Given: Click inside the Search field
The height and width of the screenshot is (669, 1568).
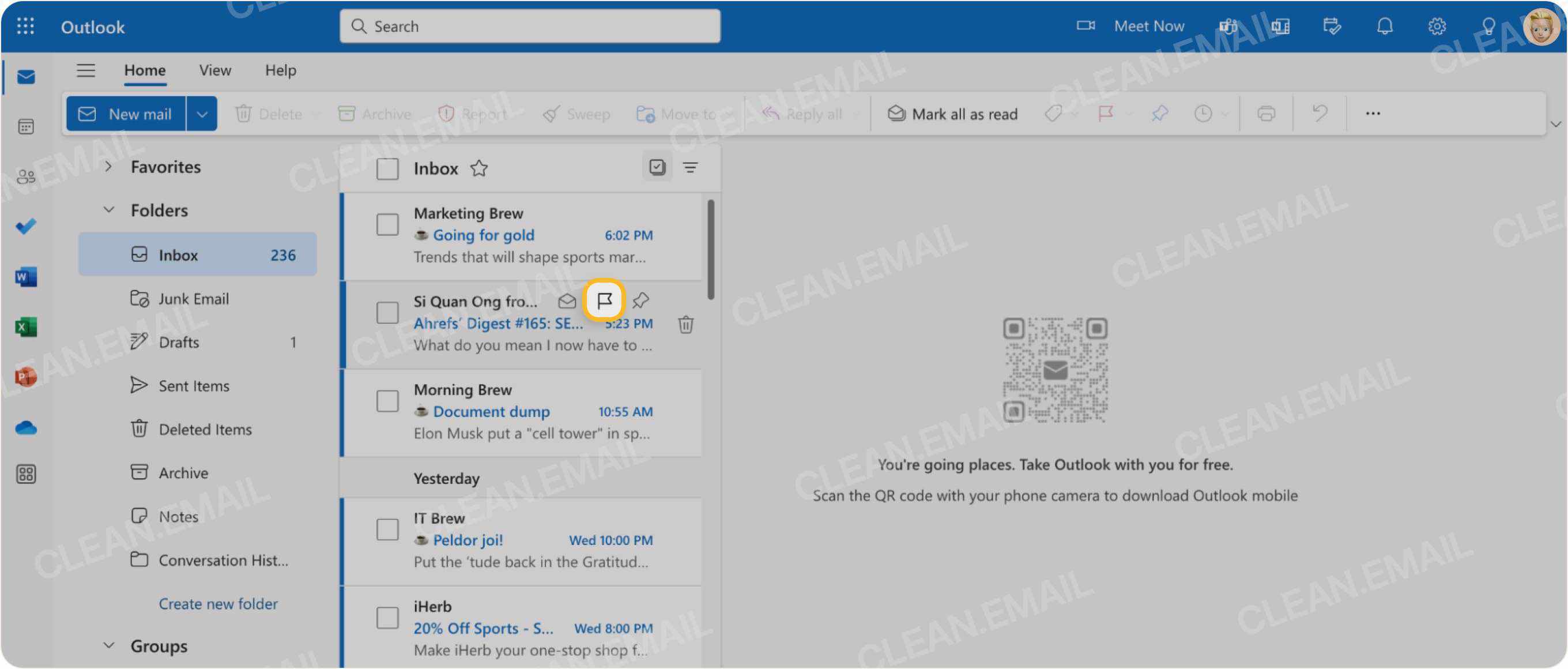Looking at the screenshot, I should pyautogui.click(x=529, y=26).
